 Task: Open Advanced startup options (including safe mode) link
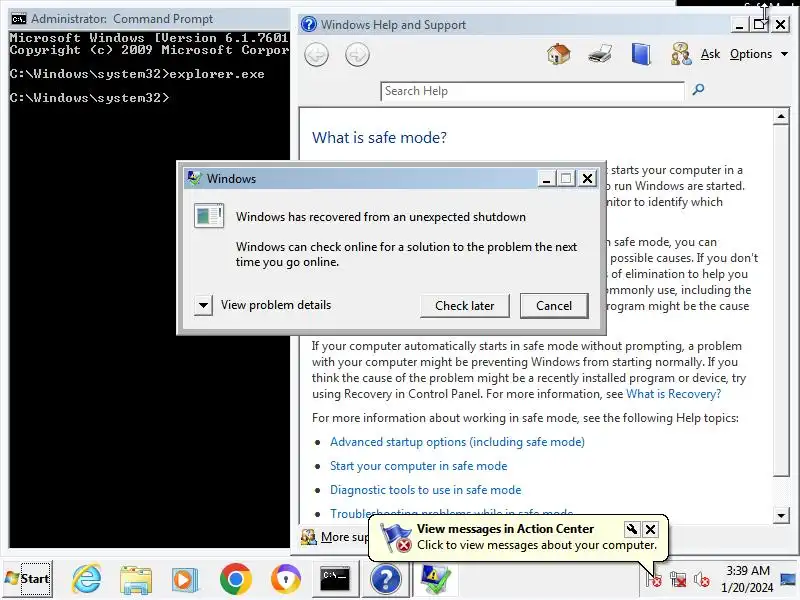[x=457, y=442]
